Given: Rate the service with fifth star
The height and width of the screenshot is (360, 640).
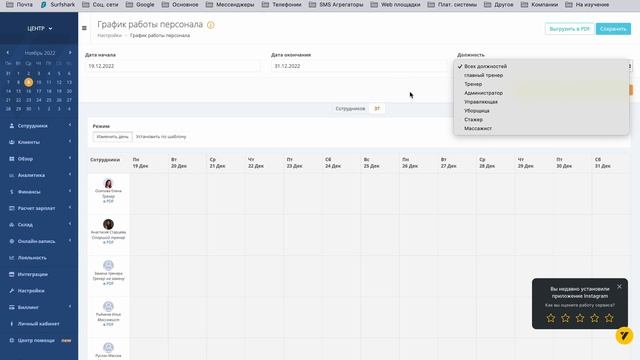Looking at the screenshot, I should click(609, 318).
